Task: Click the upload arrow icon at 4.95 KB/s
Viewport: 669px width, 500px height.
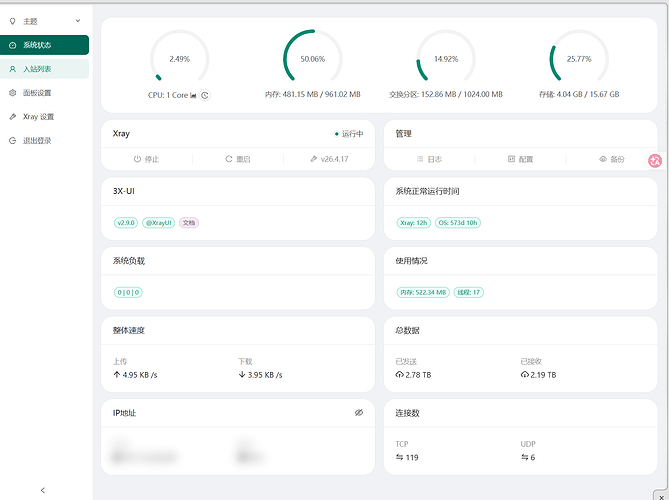Action: click(116, 375)
